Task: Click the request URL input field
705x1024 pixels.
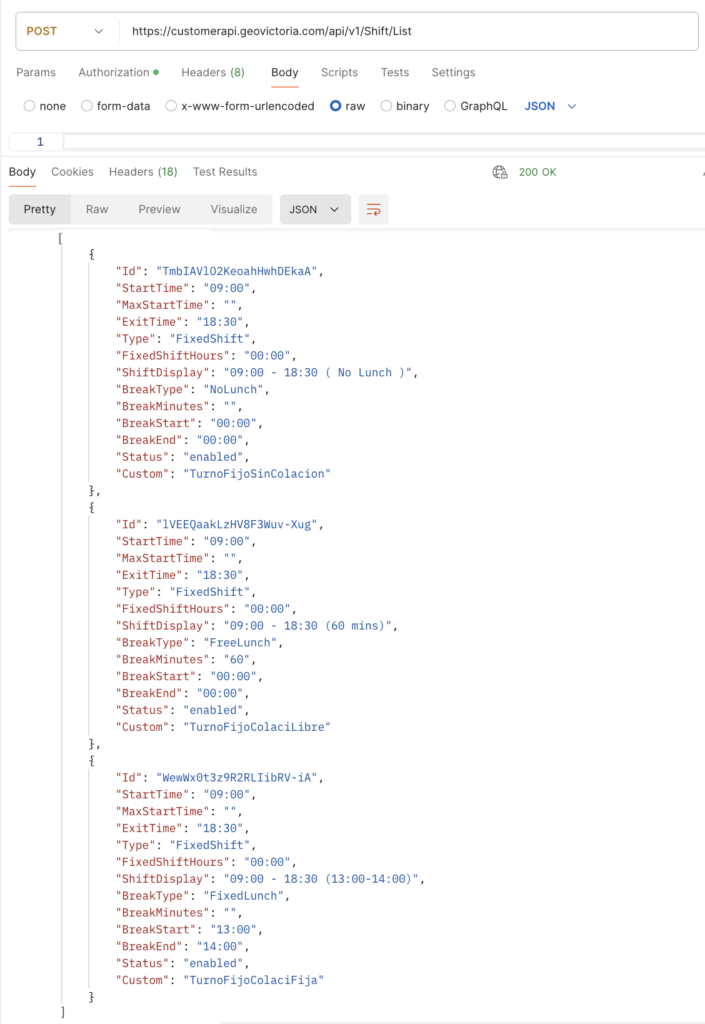Action: [400, 31]
